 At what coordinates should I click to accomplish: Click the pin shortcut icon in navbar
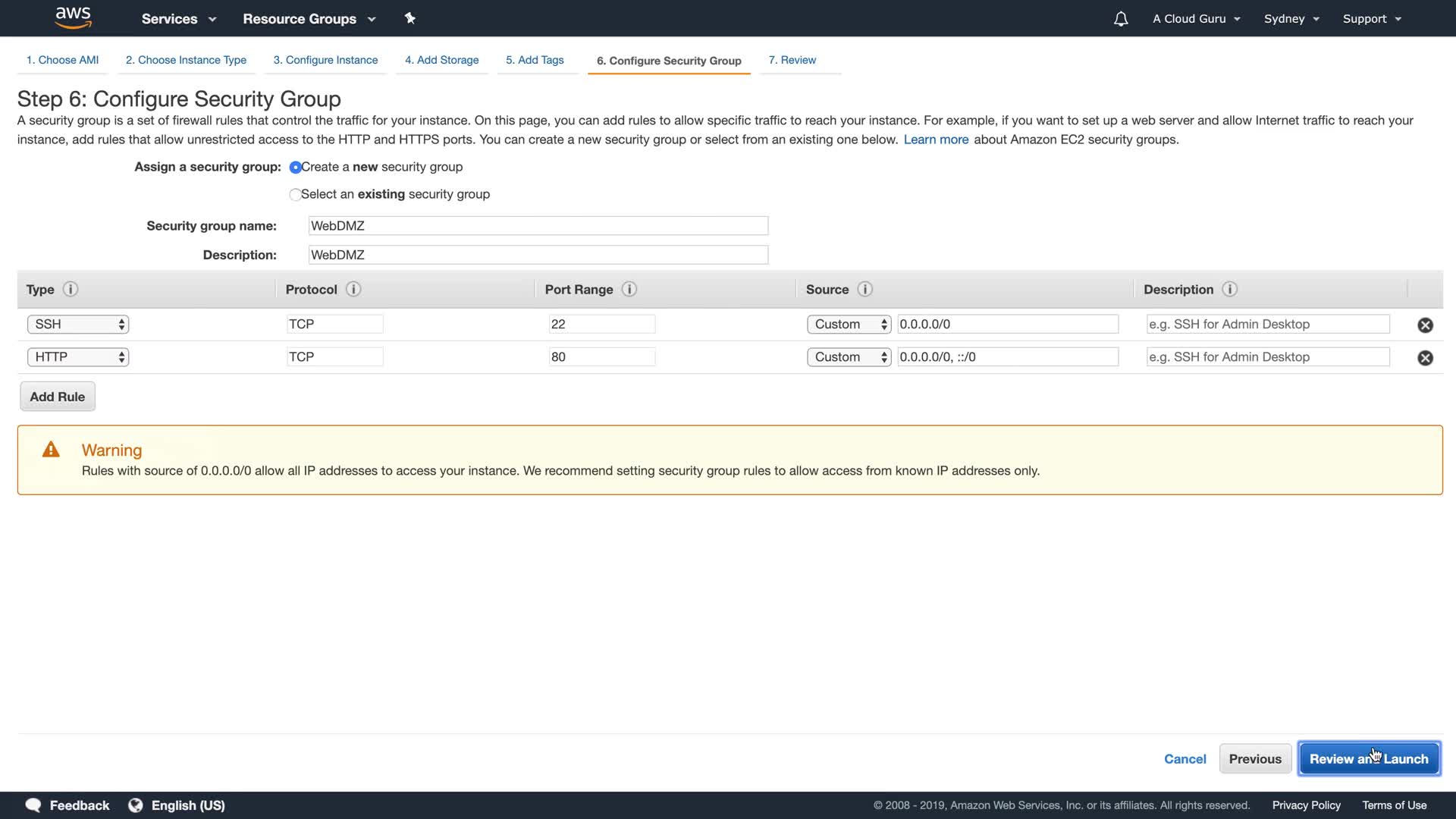tap(409, 18)
